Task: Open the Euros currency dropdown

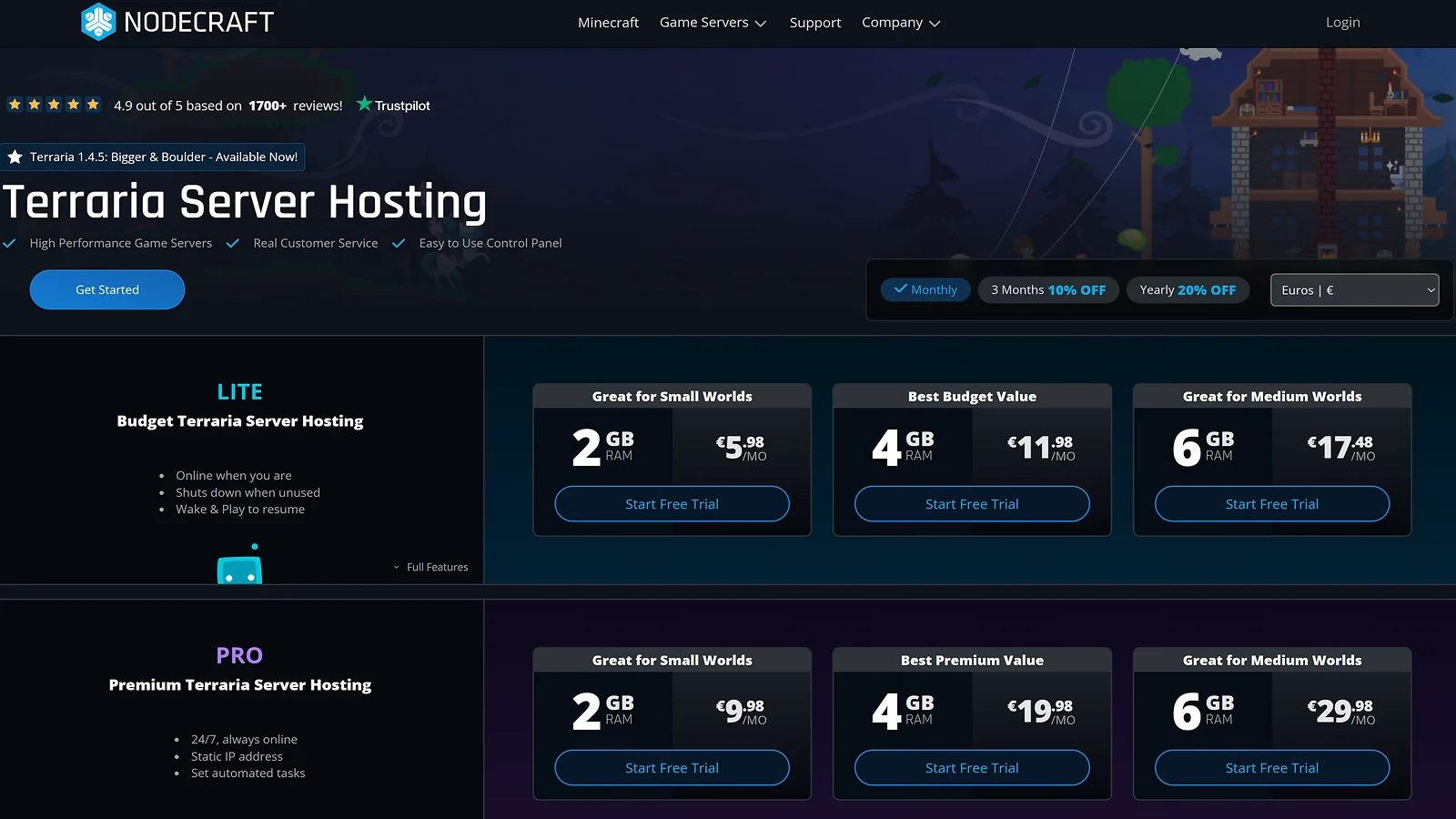Action: (x=1354, y=289)
